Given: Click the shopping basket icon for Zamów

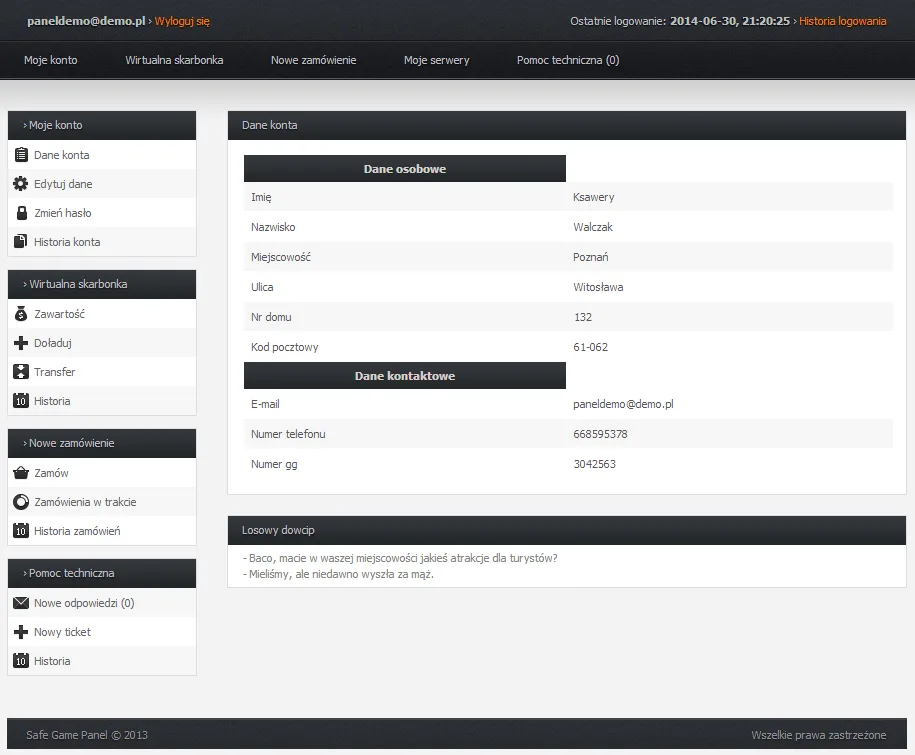Looking at the screenshot, I should (x=21, y=473).
